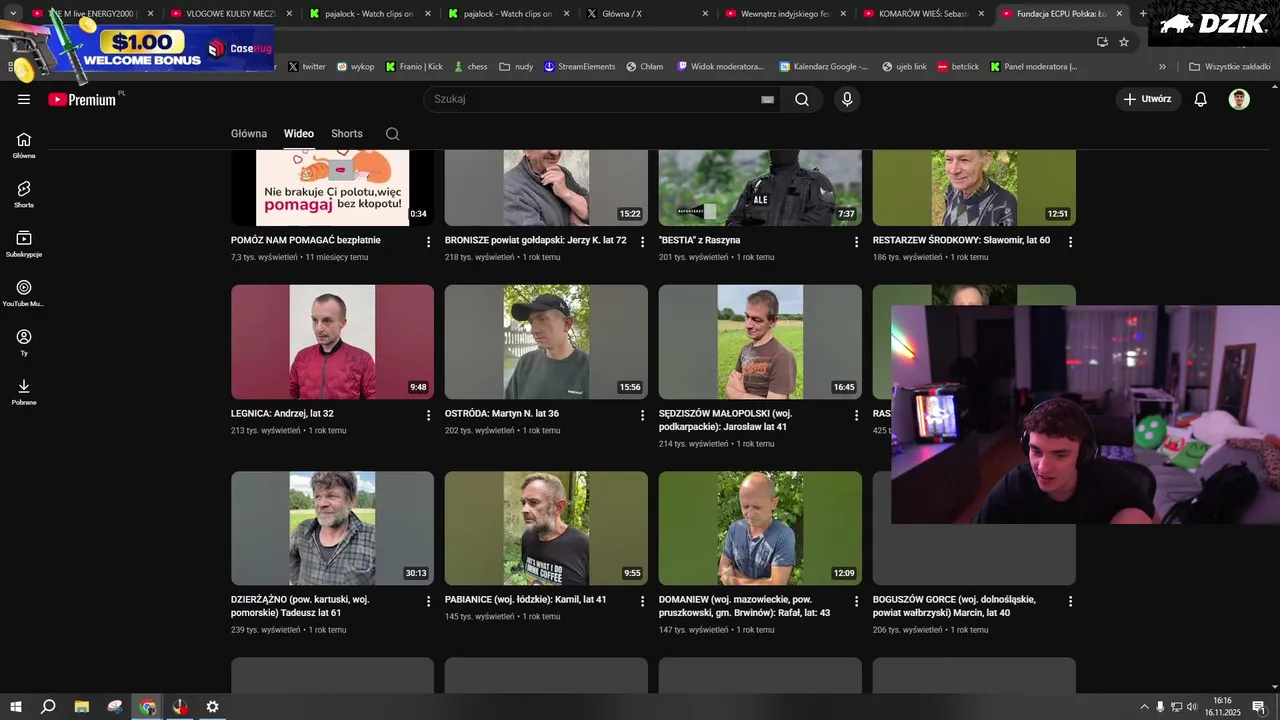
Task: Open the betclick bookmark
Action: click(x=959, y=67)
